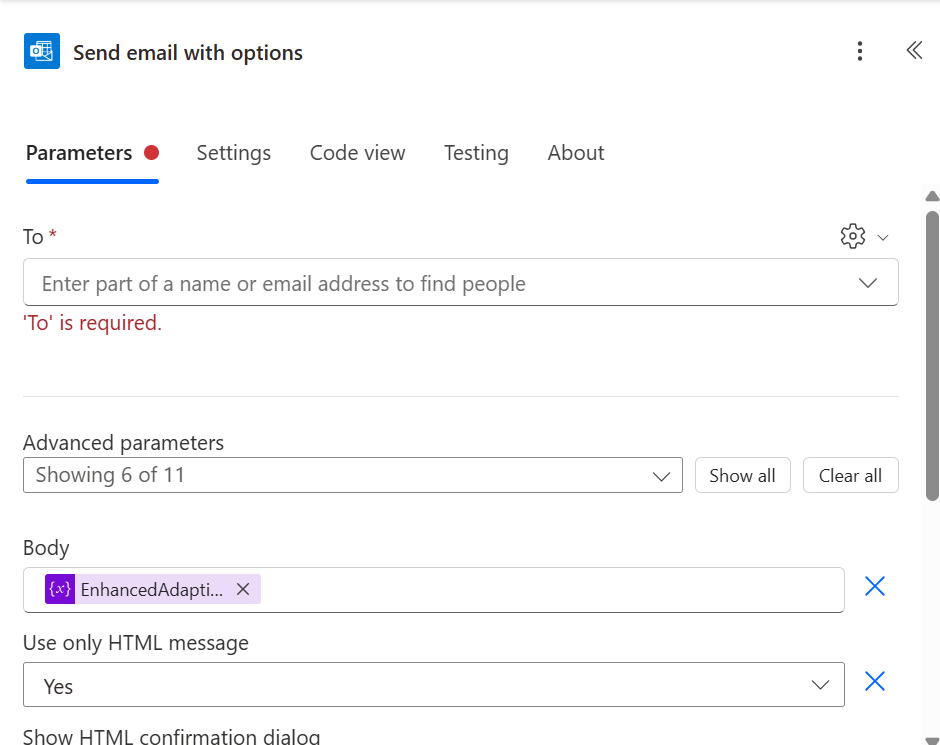Screen dimensions: 940x745
Task: Click the Clear all button
Action: (851, 475)
